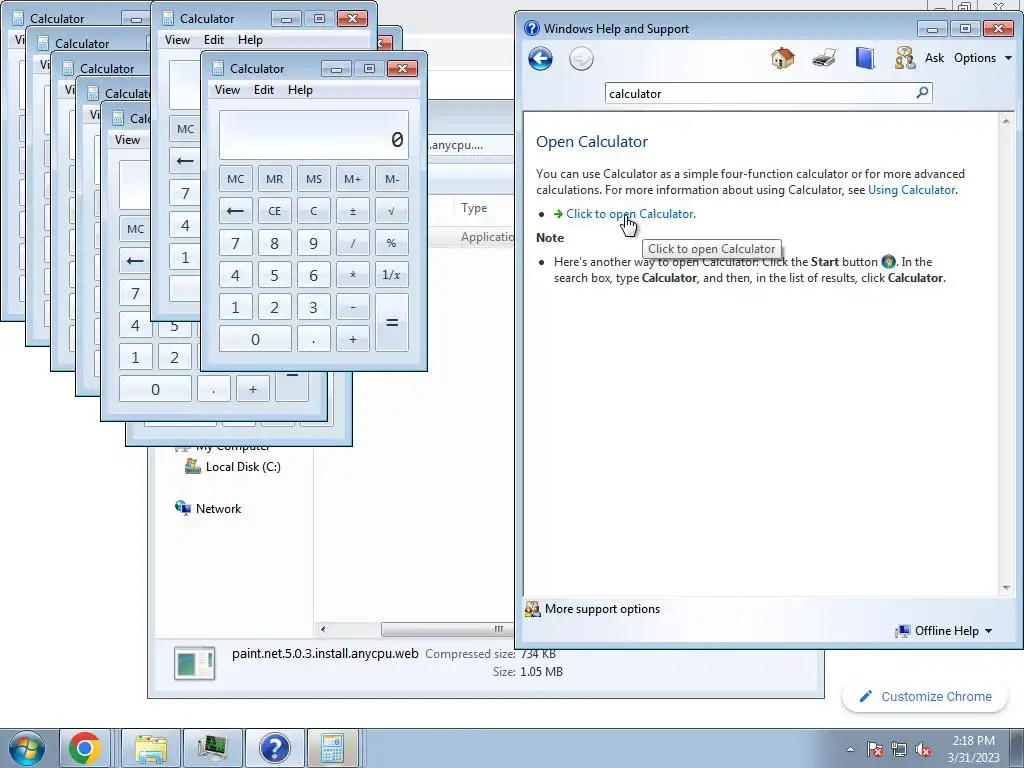Show hidden tray icons arrow
1024x768 pixels.
point(850,749)
